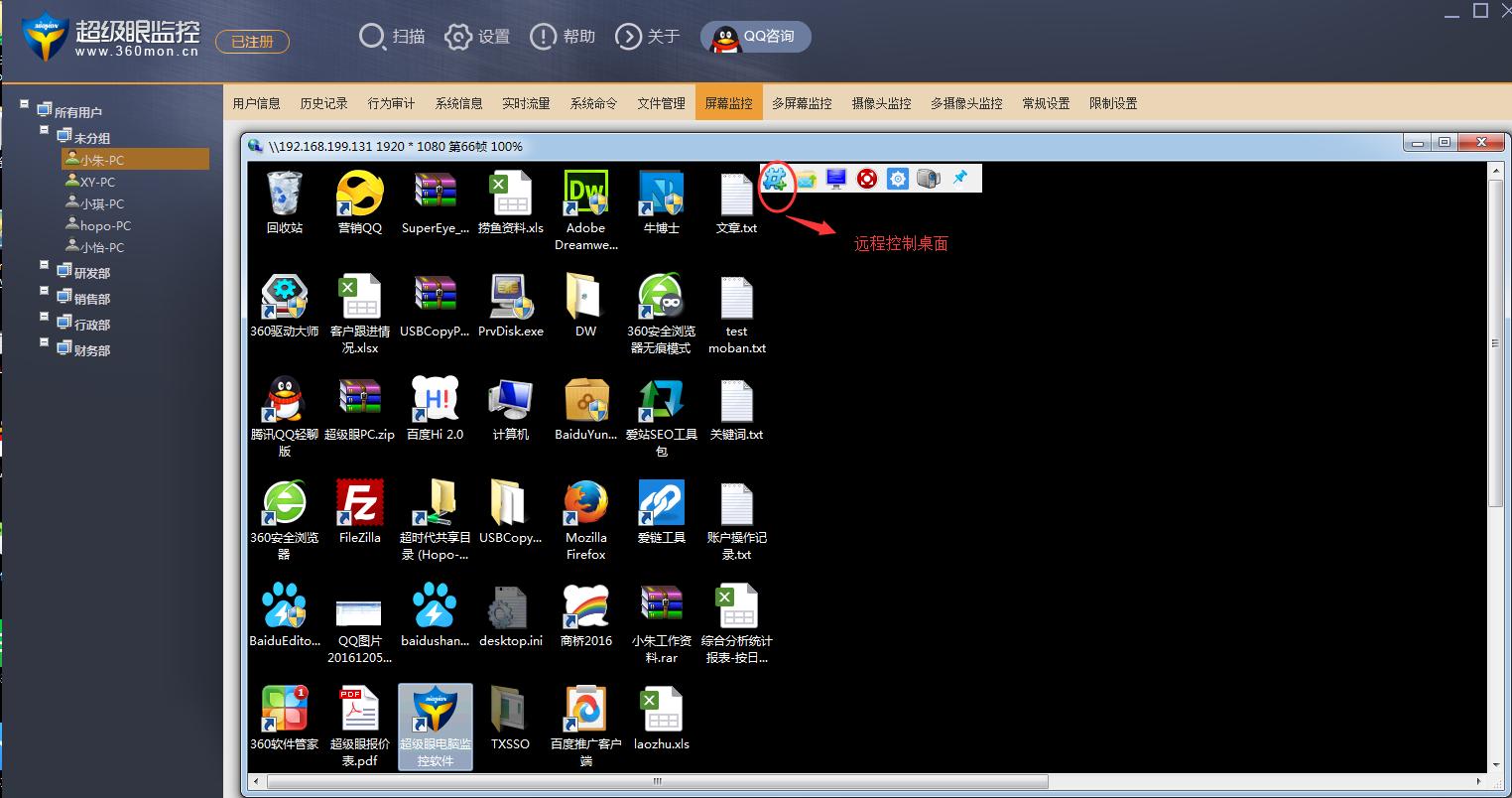Toggle the blue pushpin to pin toolbar
The width and height of the screenshot is (1512, 798).
tap(959, 178)
